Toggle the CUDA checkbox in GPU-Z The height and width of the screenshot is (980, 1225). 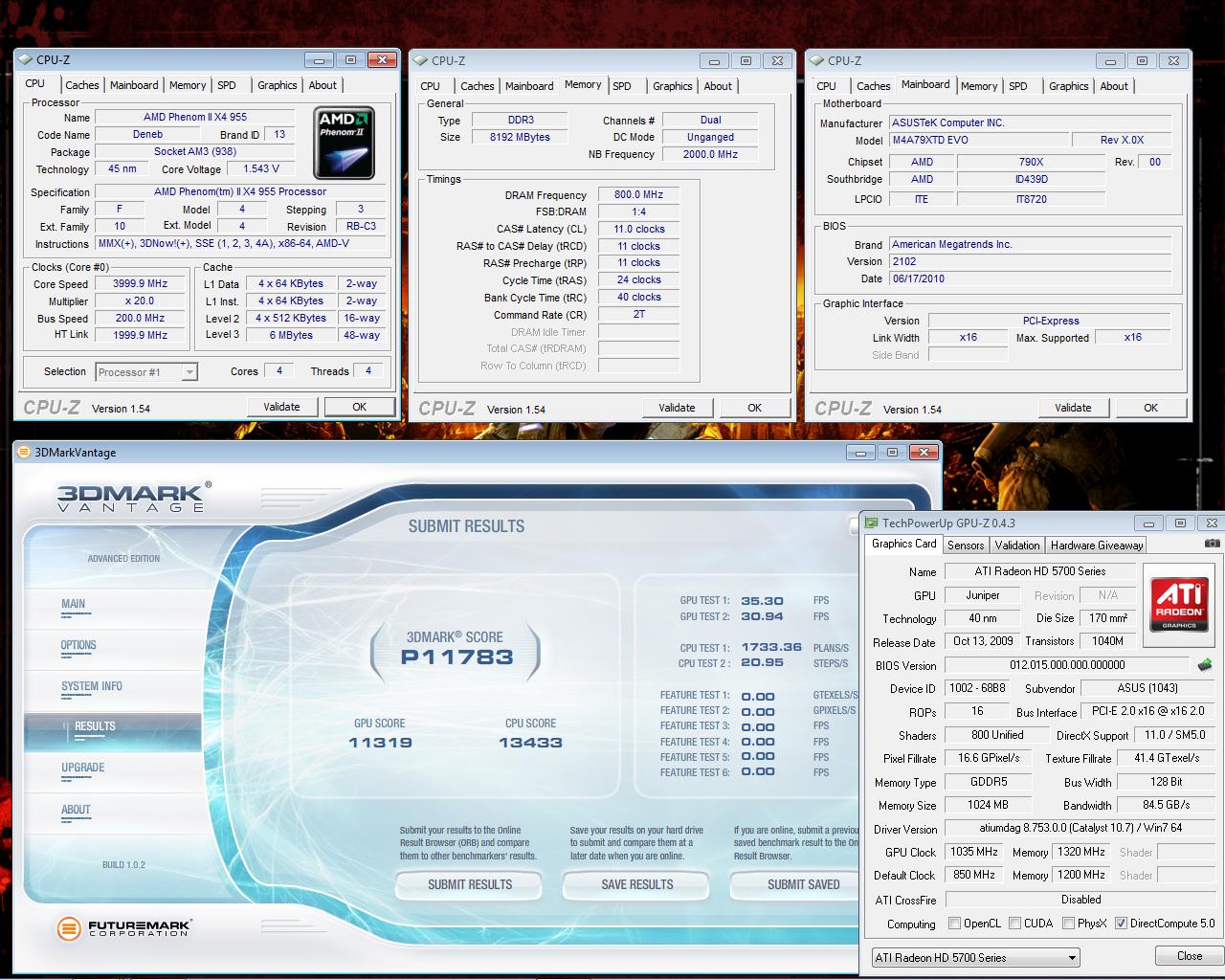[1014, 924]
